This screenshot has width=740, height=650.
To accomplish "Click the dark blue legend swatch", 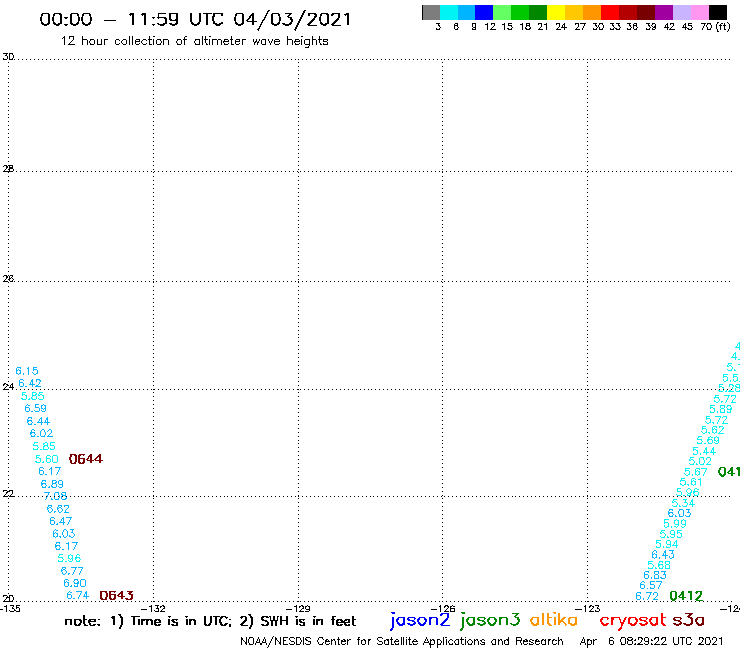I will [484, 12].
